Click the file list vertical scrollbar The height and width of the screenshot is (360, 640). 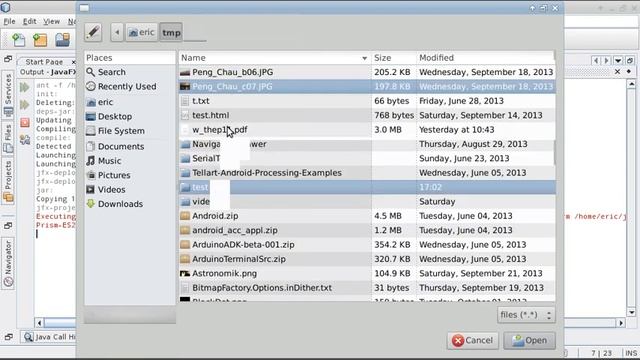pos(554,153)
